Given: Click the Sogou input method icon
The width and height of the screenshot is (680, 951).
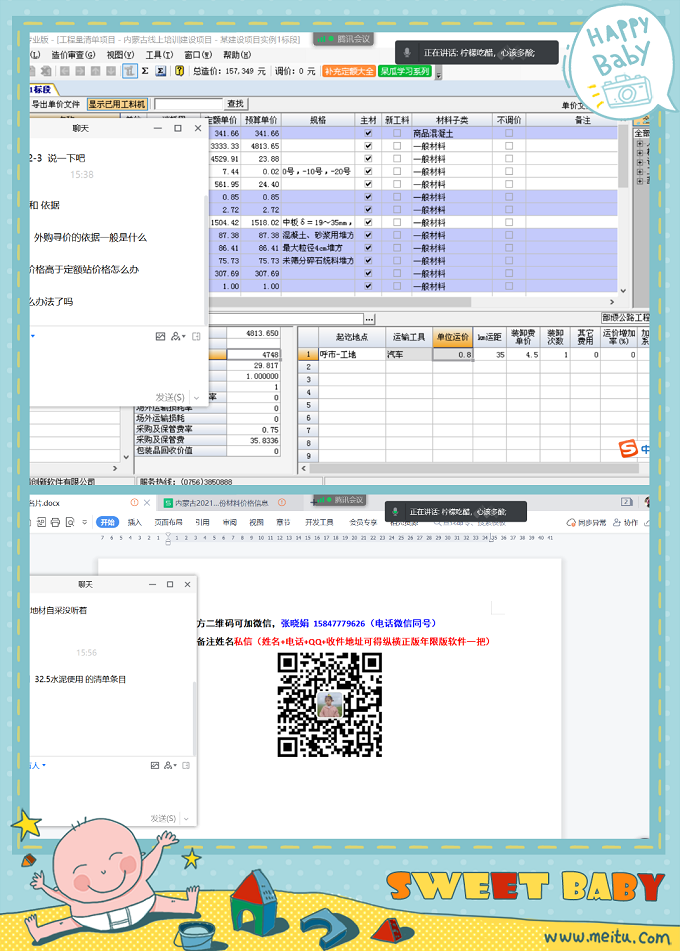Looking at the screenshot, I should (x=628, y=449).
